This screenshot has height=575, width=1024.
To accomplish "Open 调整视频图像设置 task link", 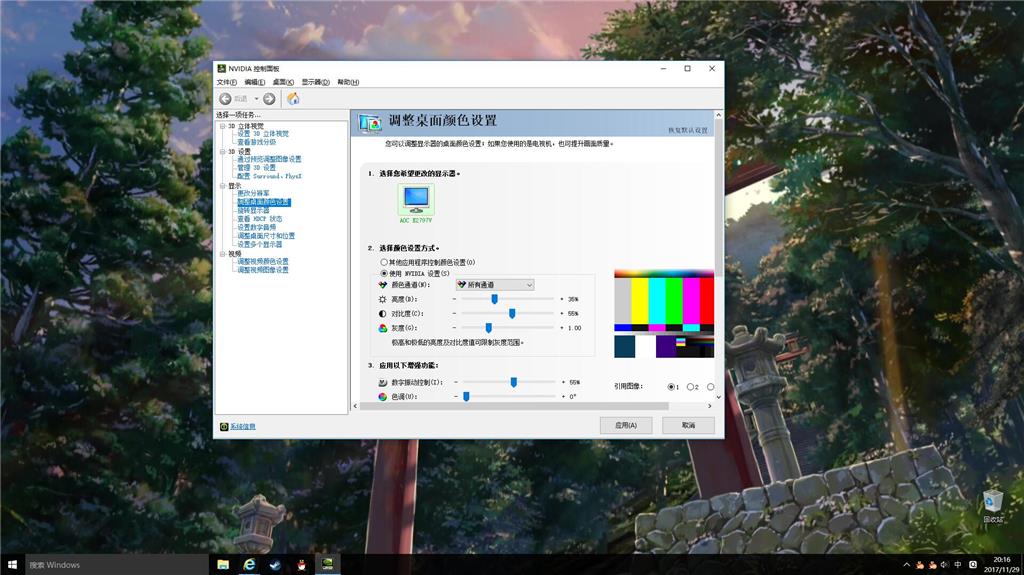I will point(263,270).
